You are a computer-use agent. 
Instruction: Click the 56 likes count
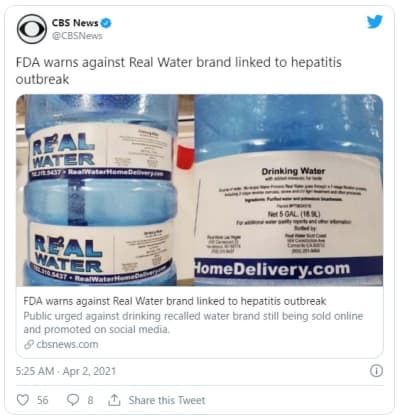click(42, 400)
